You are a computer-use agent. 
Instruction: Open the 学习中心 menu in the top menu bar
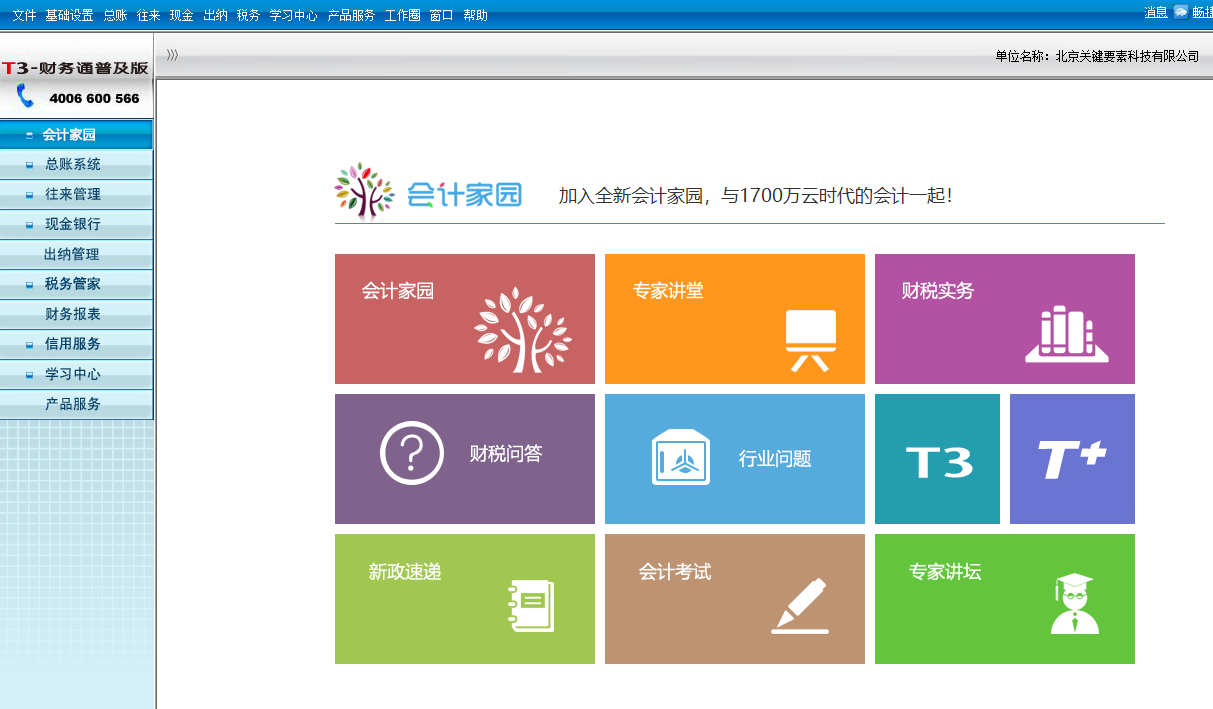294,15
